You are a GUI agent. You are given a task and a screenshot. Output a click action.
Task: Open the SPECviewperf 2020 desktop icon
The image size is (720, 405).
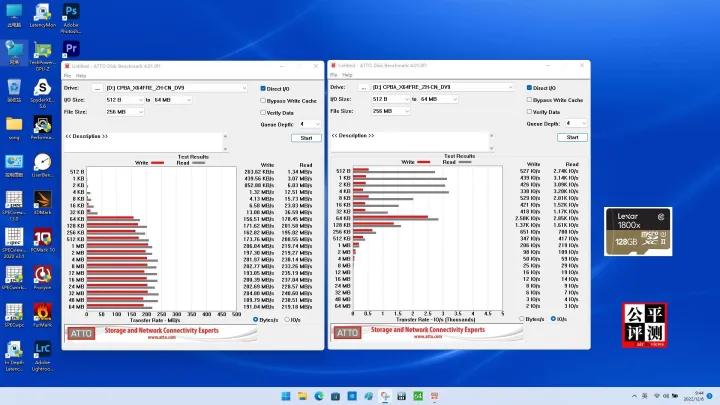coord(14,243)
